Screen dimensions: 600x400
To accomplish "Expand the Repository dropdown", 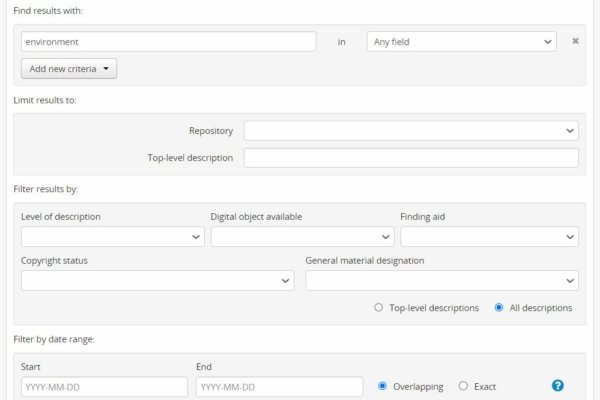I will tap(411, 131).
